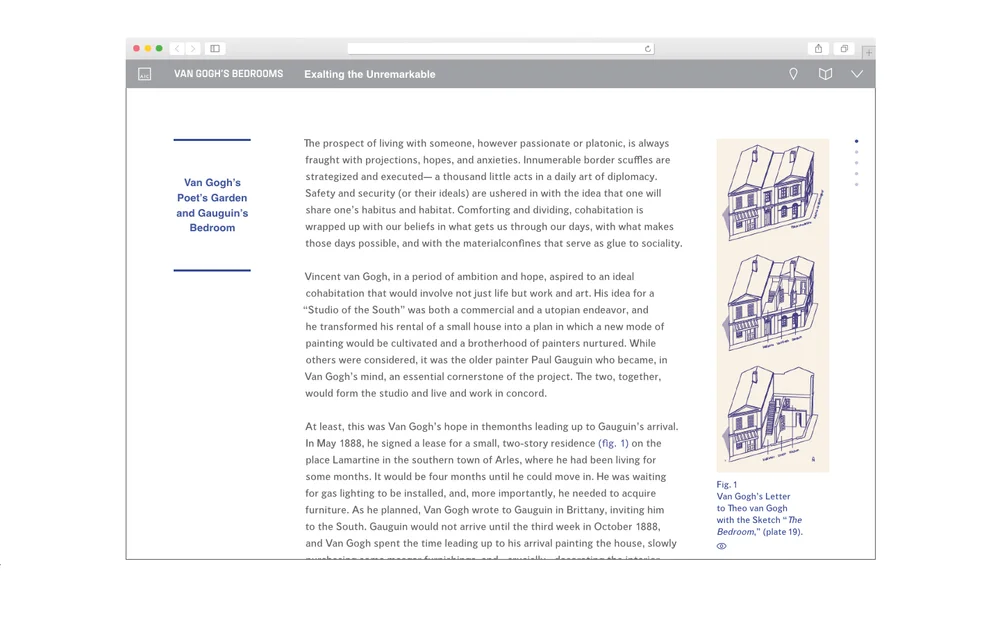
Task: Click paragraph starting 'Vincent van Gogh, in a period'
Action: (486, 335)
